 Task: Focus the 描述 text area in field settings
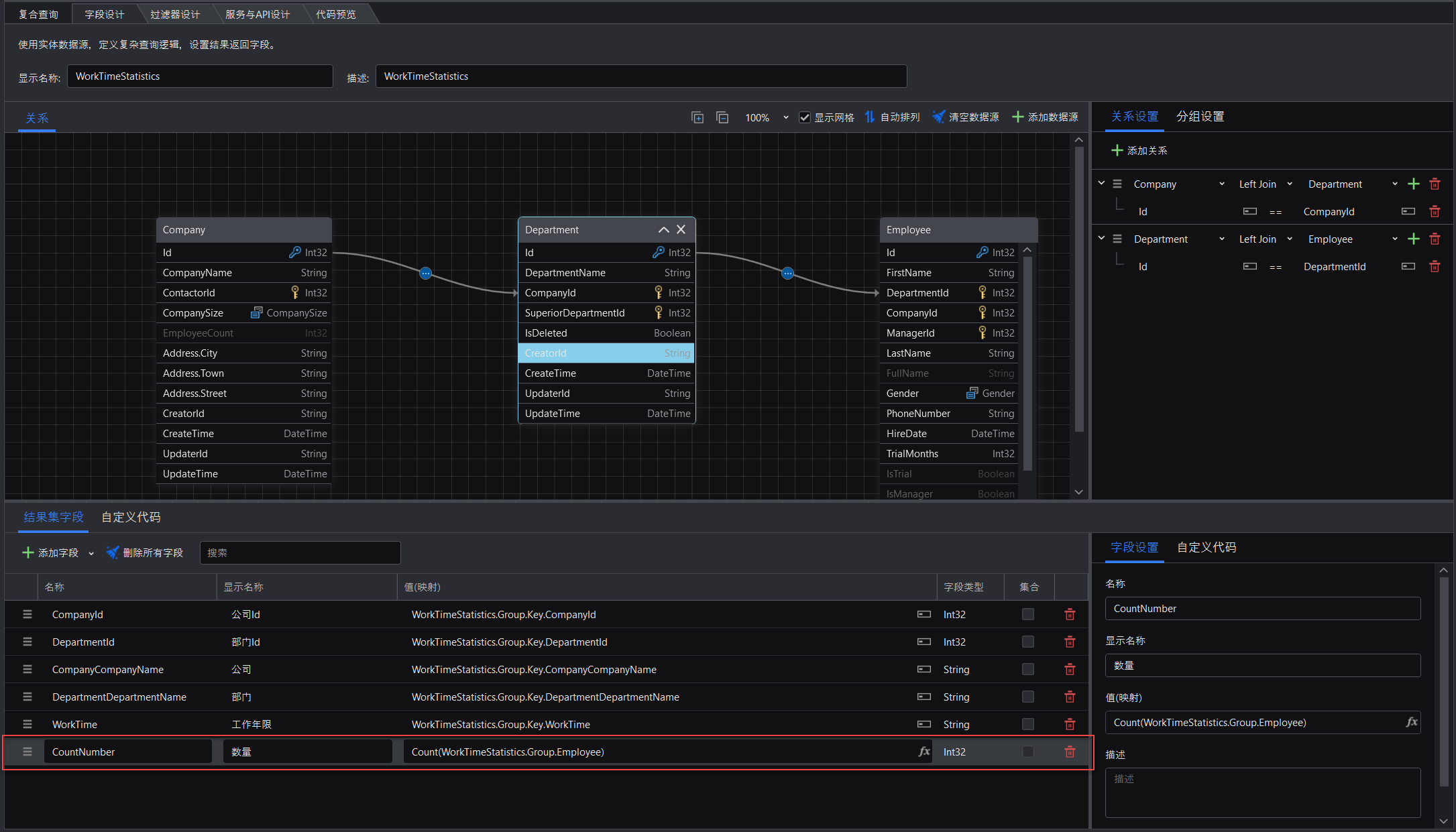(1263, 792)
